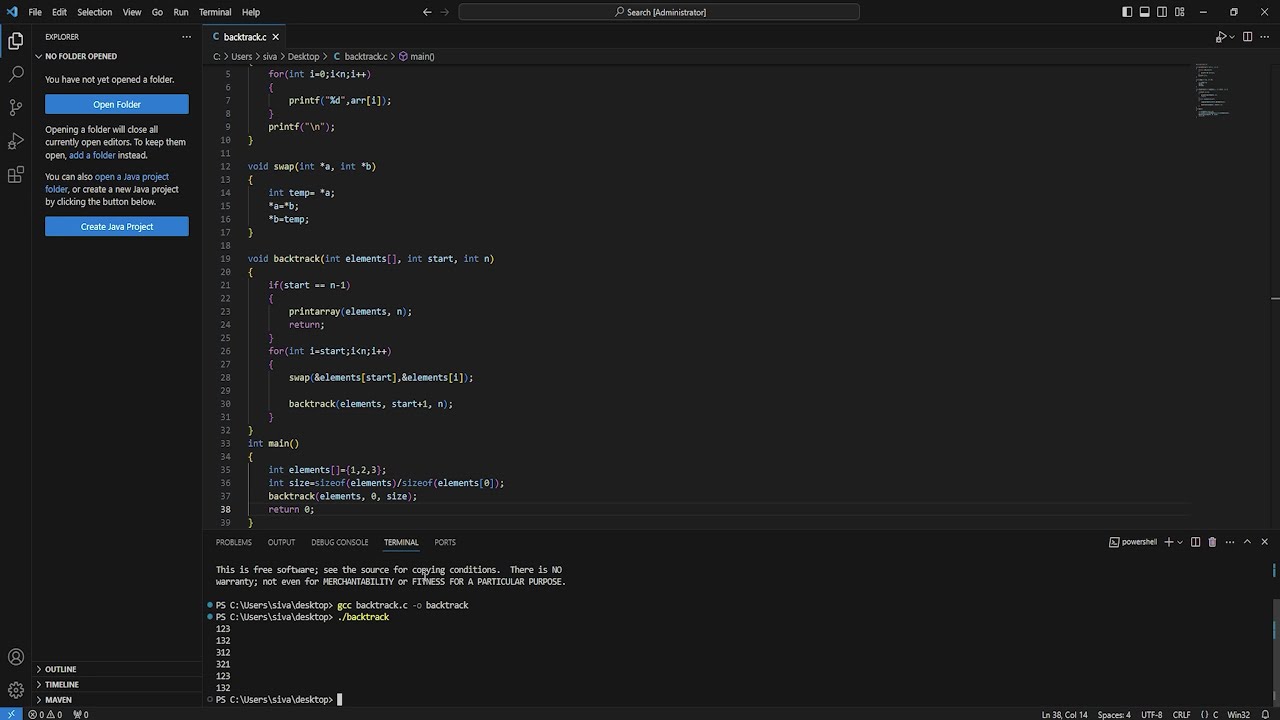Click the Explorer Views and More Actions ellipsis
Viewport: 1280px width, 720px height.
click(x=186, y=37)
